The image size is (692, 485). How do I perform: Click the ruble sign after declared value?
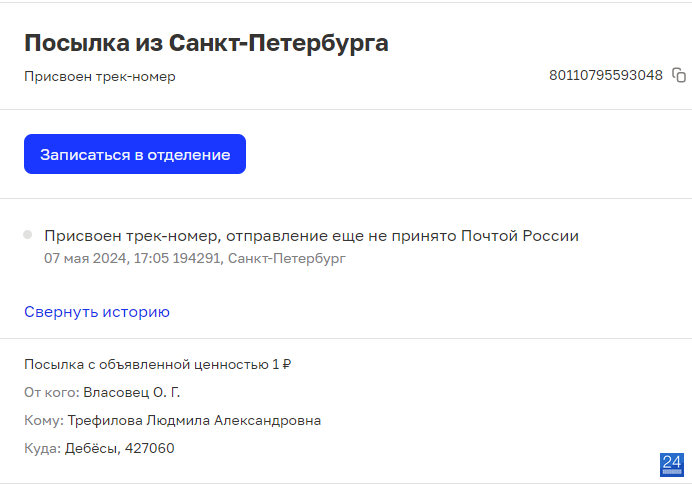point(286,365)
